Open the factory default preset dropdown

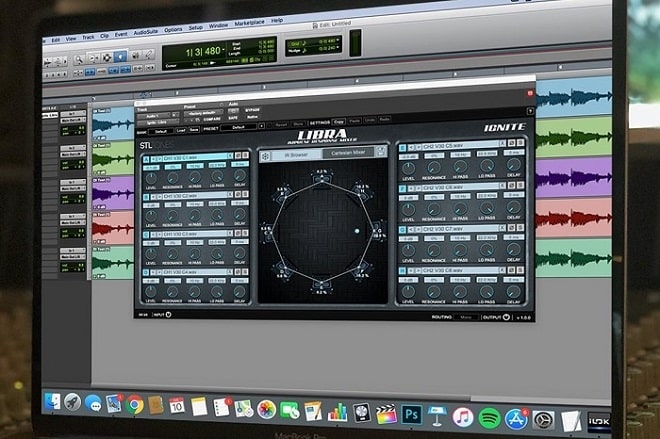[204, 113]
